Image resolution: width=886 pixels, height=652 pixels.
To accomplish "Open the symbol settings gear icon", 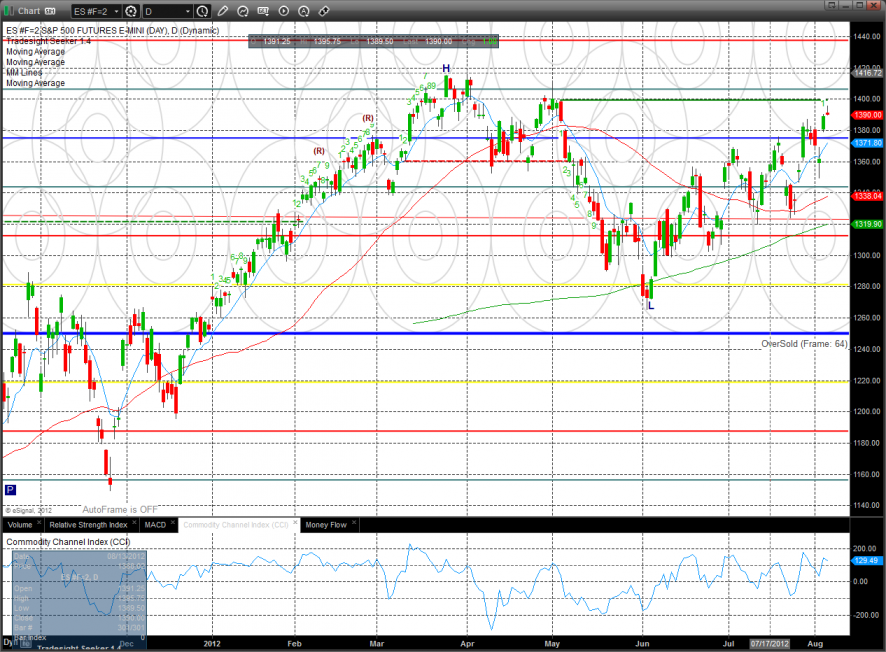I will 131,11.
